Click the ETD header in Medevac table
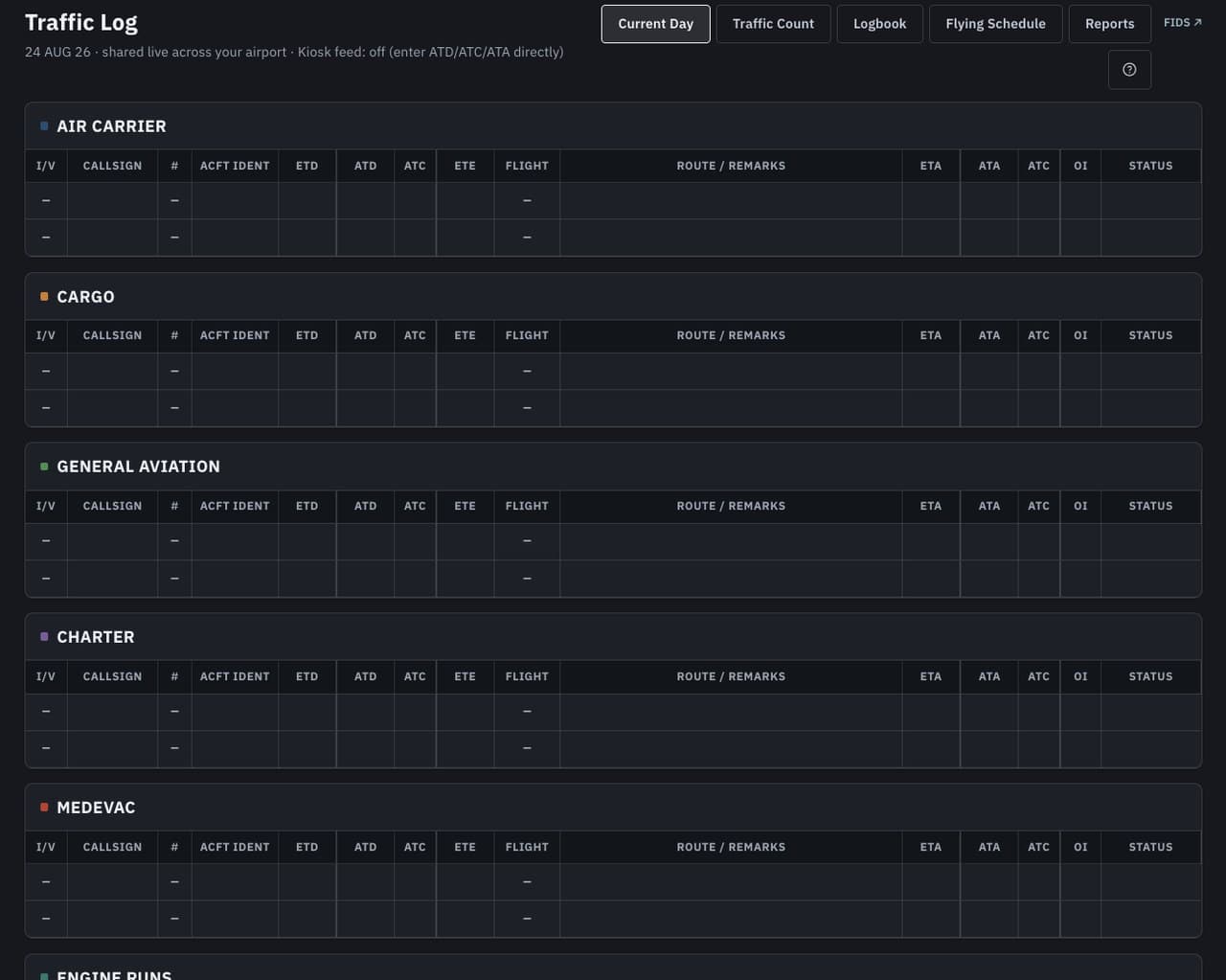 pos(306,847)
